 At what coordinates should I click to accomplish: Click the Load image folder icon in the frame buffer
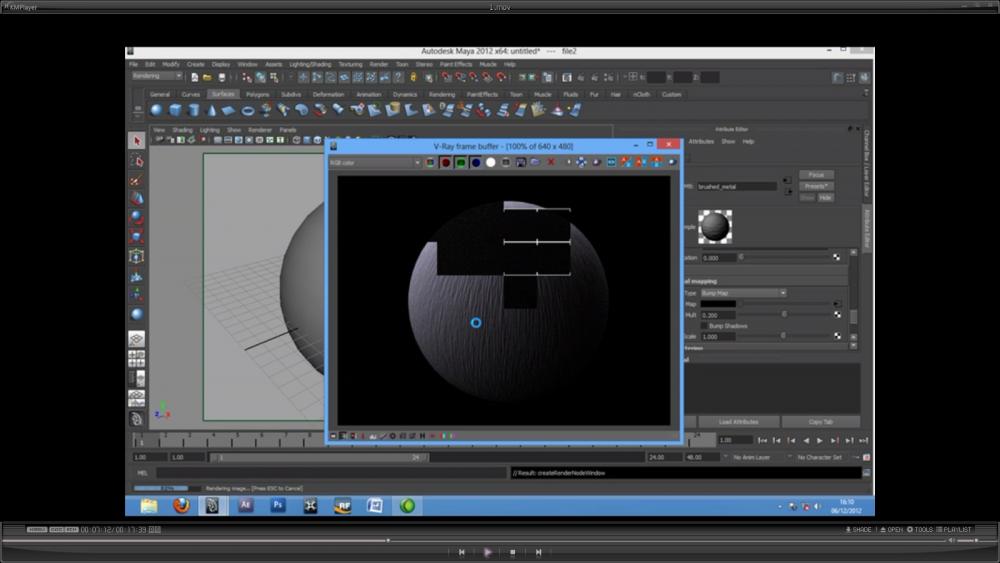tap(535, 163)
